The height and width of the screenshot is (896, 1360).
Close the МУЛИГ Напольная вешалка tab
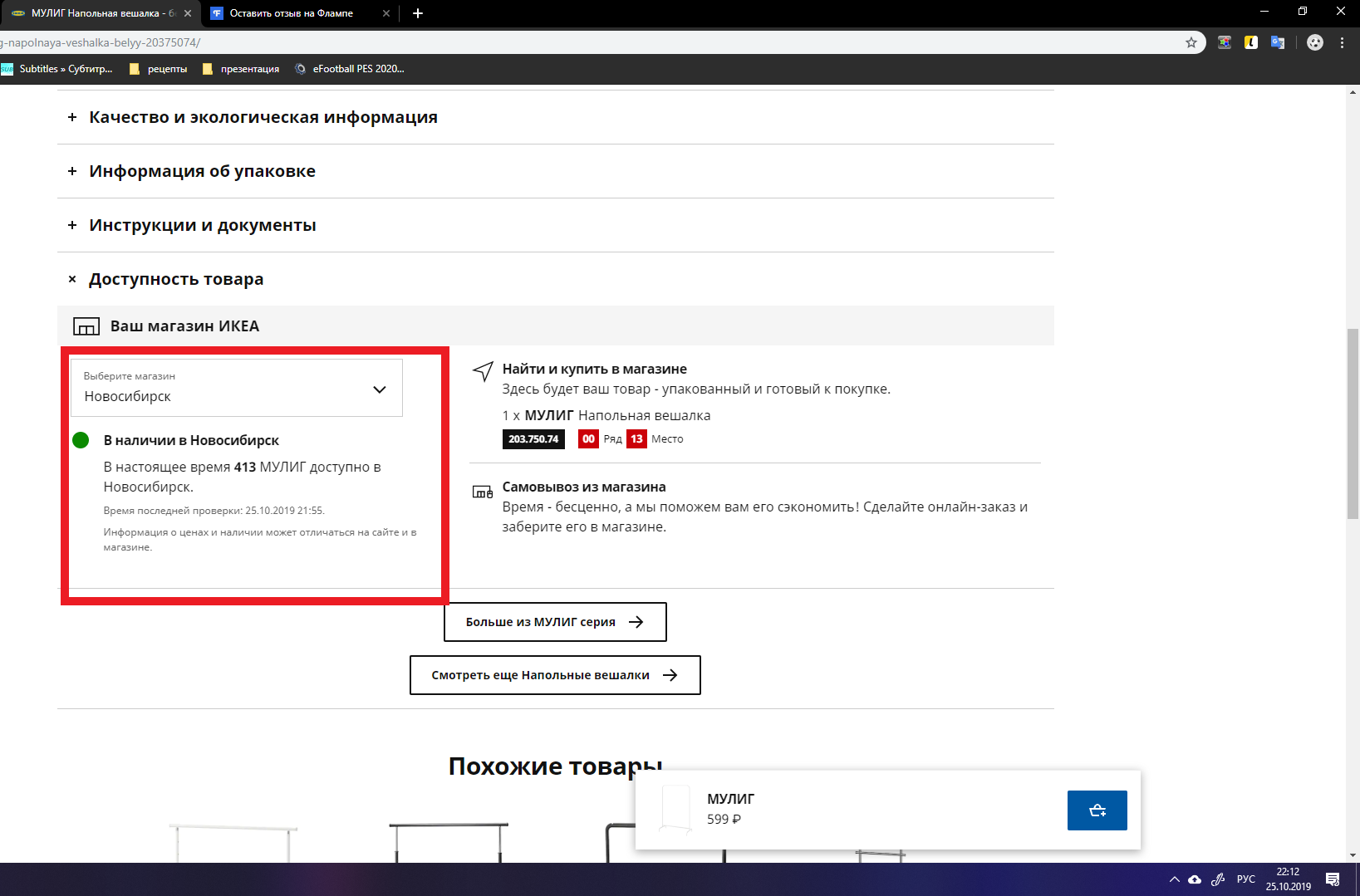[188, 13]
